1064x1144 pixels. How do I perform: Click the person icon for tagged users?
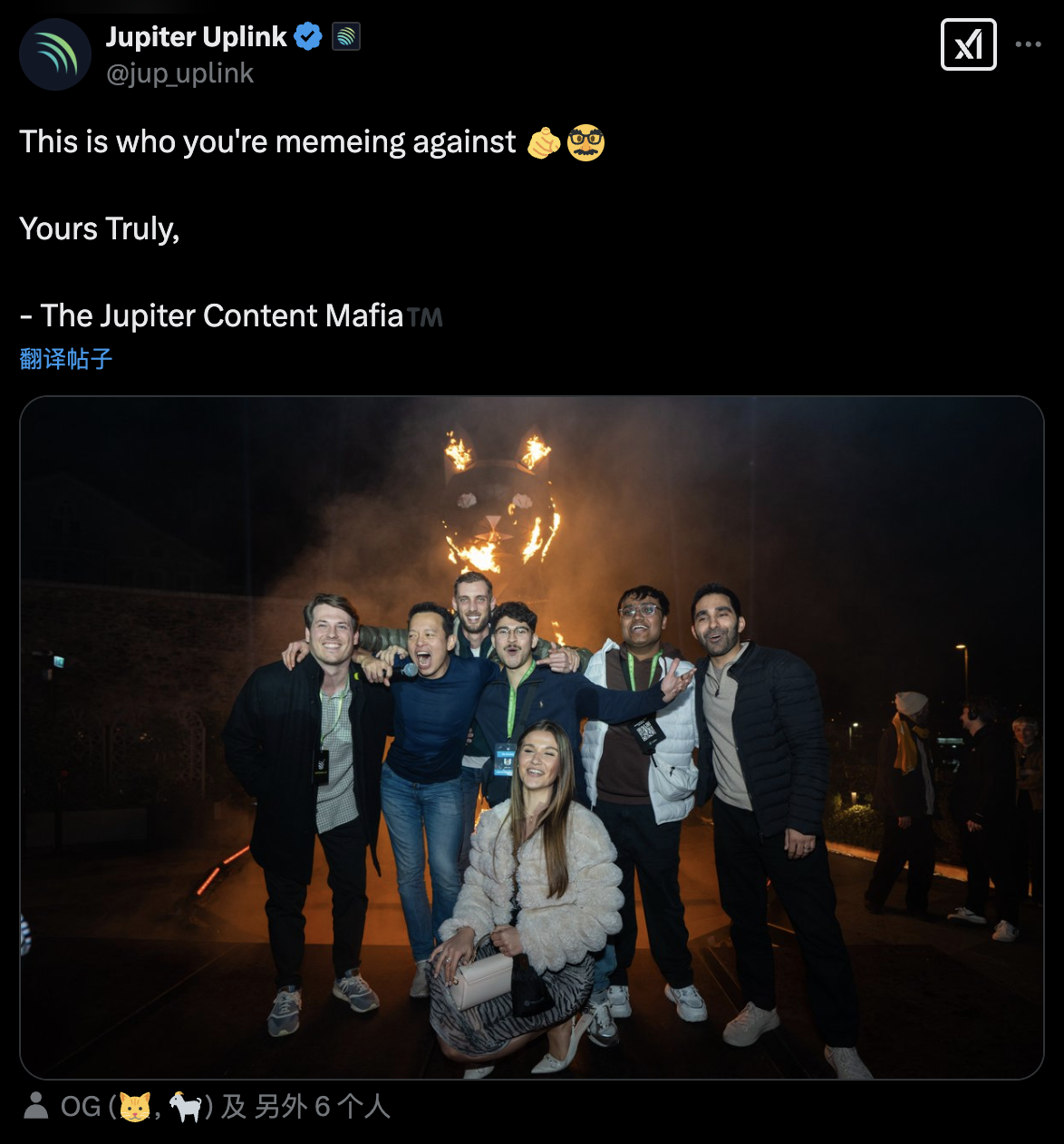coord(36,1106)
